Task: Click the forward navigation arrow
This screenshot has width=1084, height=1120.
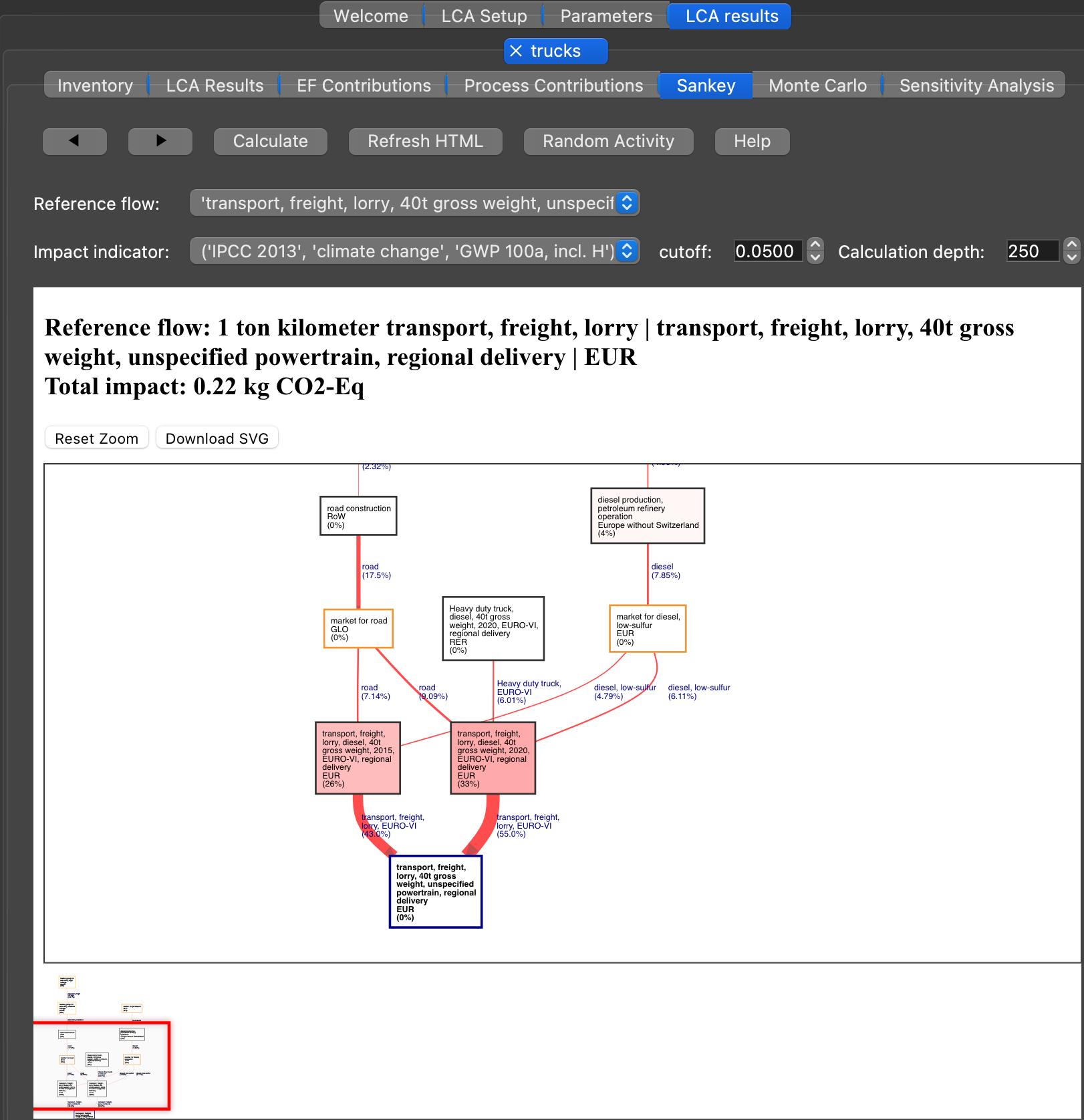Action: (x=160, y=141)
